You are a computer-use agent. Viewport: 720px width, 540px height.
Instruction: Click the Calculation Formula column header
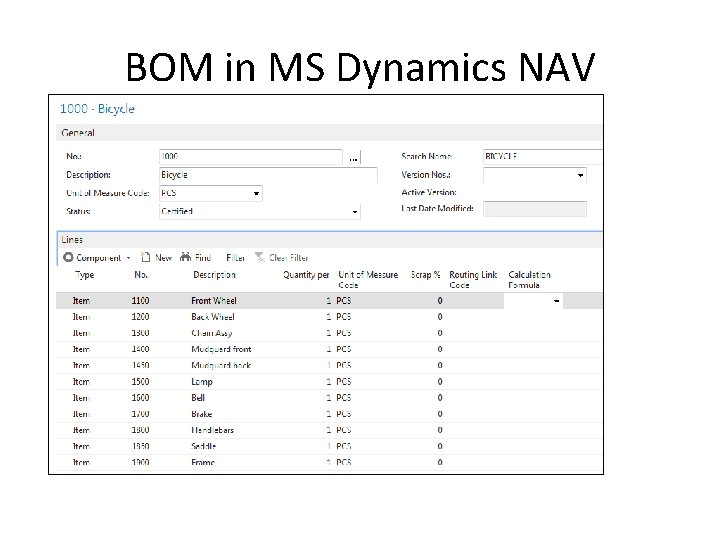529,280
